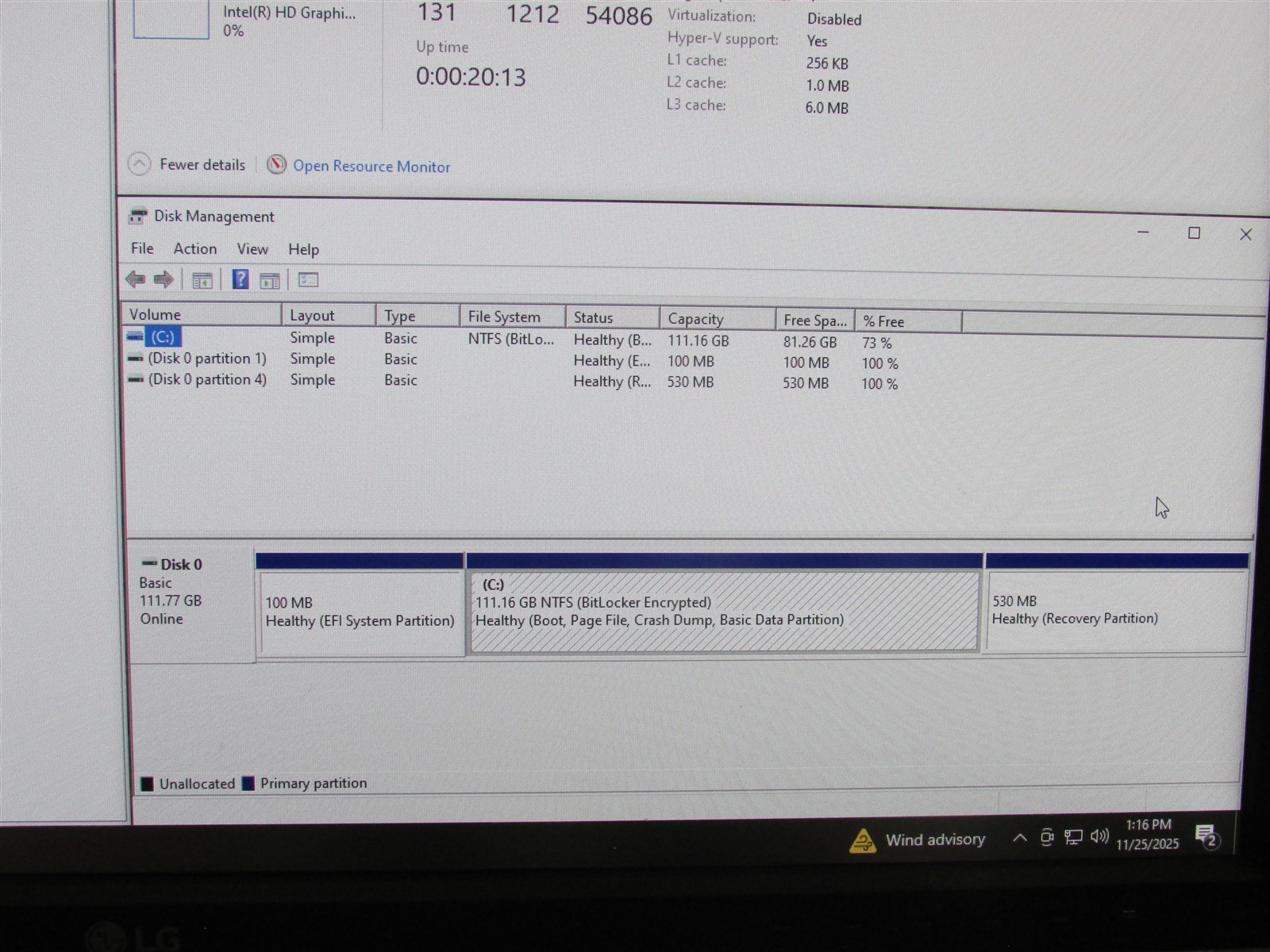Select the (Disk 0 partition 4) row
The image size is (1270, 952).
point(513,382)
